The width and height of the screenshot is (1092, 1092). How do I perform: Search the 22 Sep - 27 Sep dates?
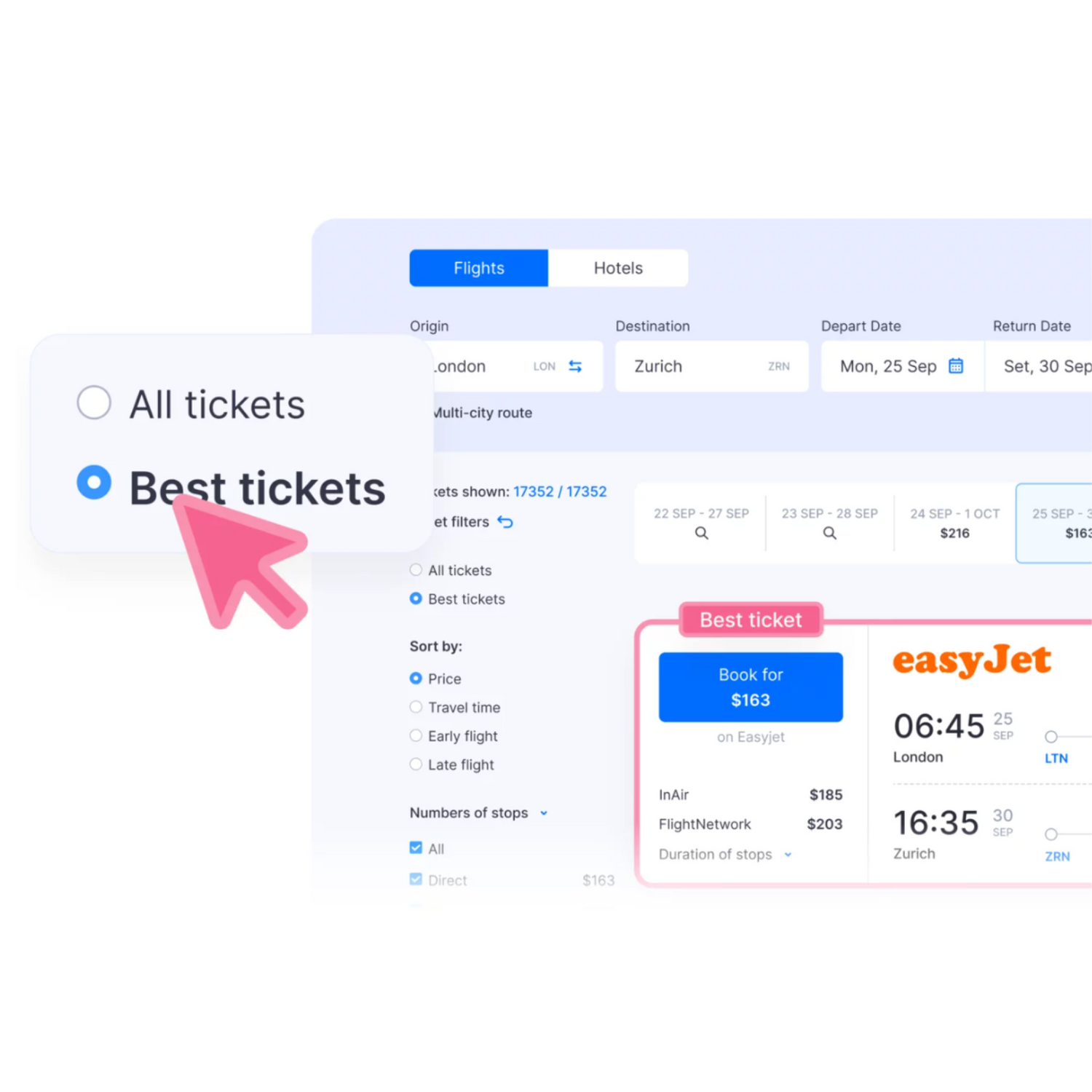coord(701,533)
